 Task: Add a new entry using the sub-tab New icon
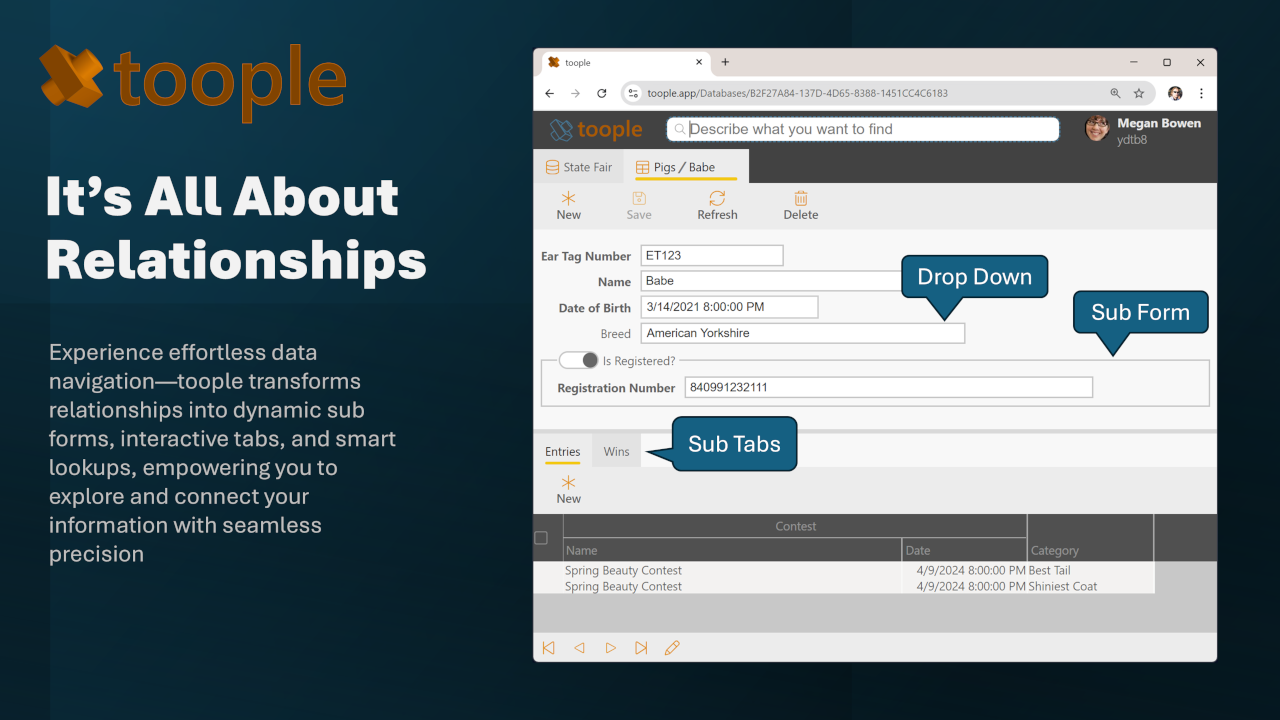pos(568,483)
